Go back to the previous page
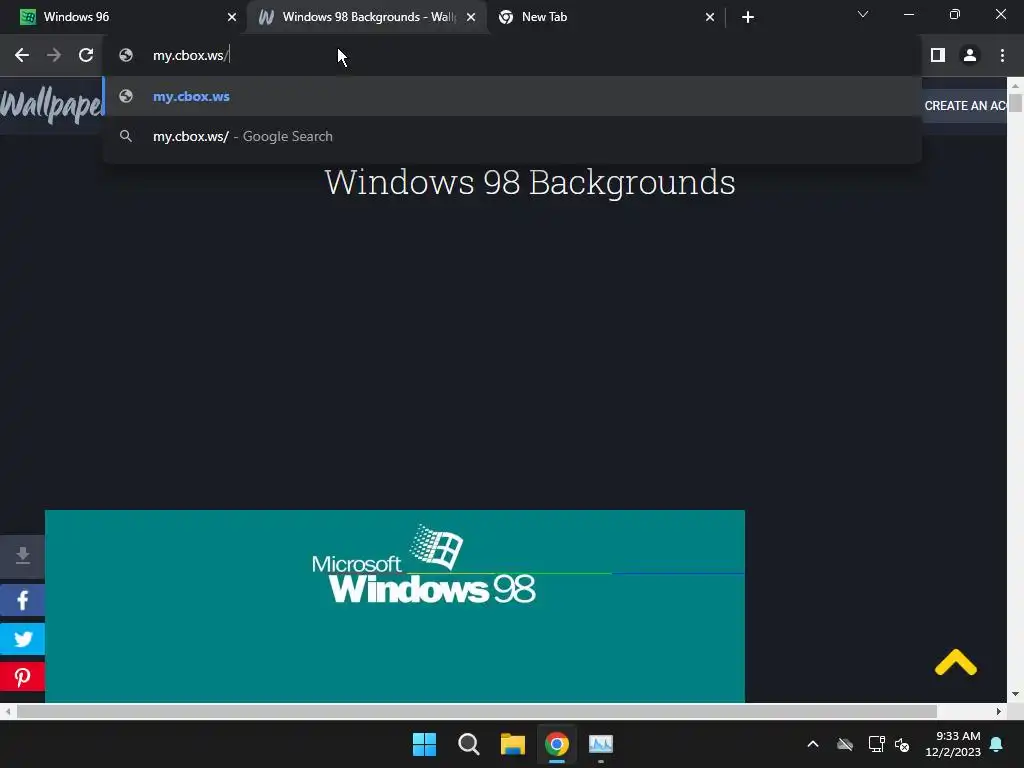1024x768 pixels. (x=22, y=56)
